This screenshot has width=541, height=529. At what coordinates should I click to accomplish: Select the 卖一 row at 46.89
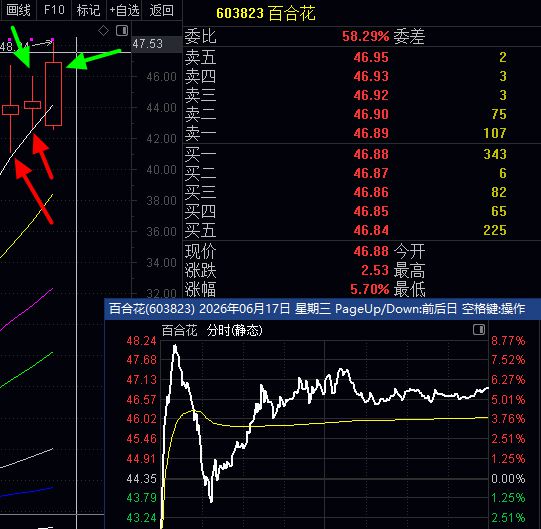[362, 133]
